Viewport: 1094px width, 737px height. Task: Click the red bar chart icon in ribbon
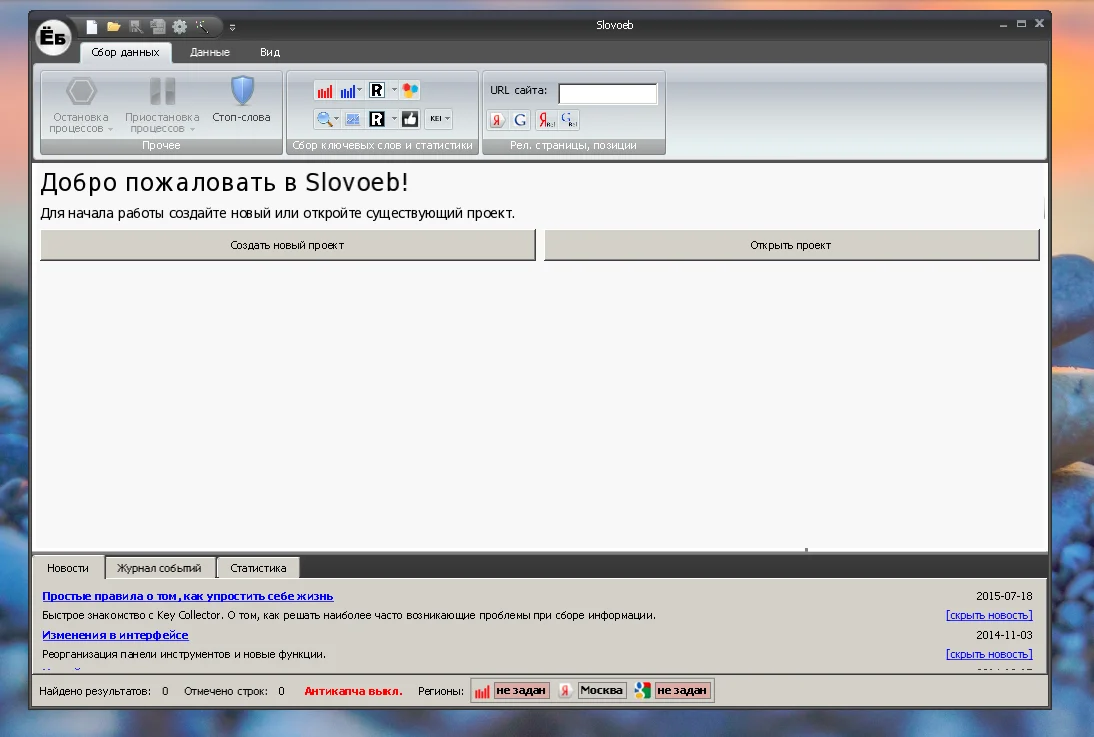(x=325, y=91)
